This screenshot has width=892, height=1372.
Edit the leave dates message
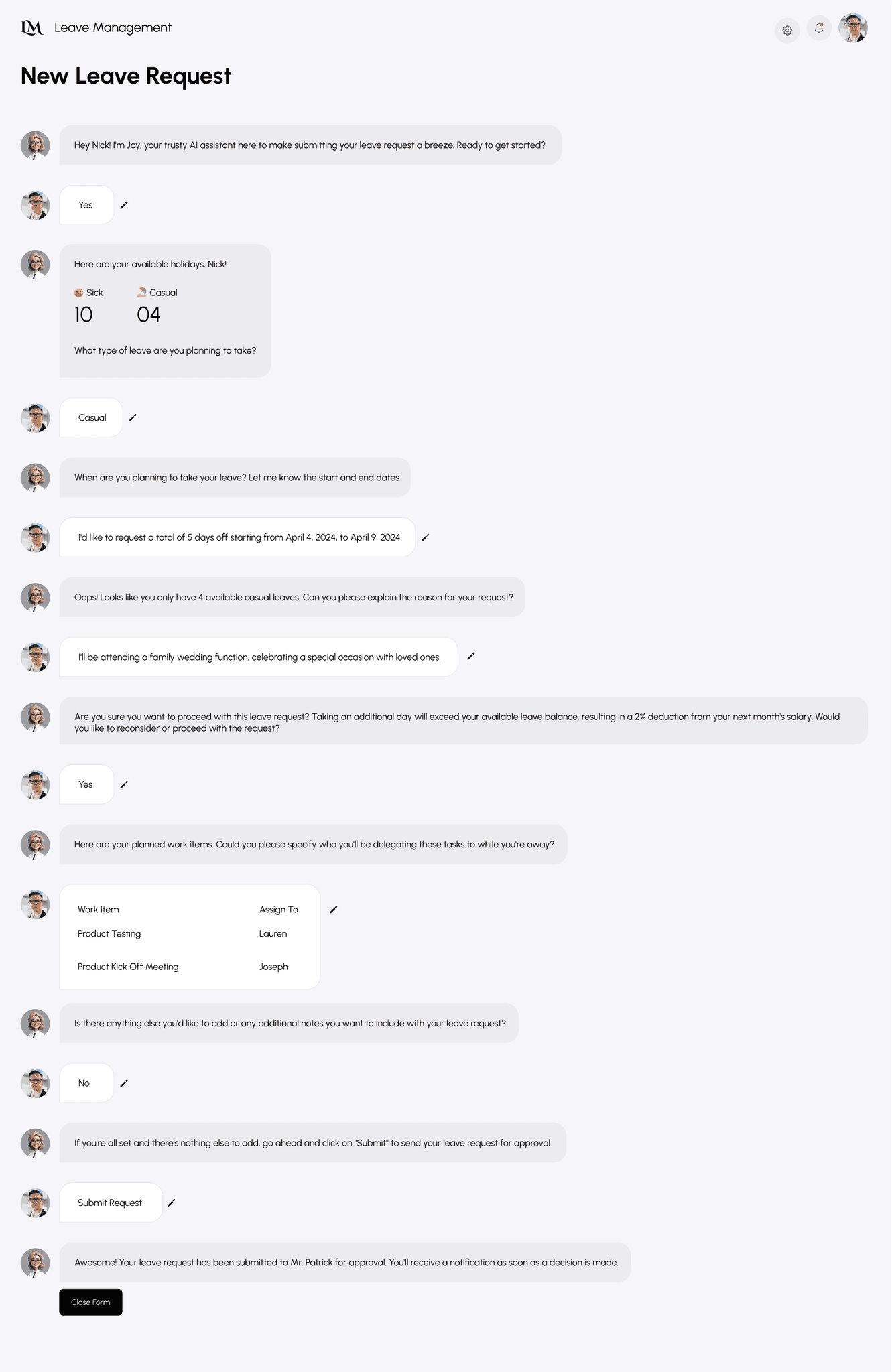click(x=425, y=537)
